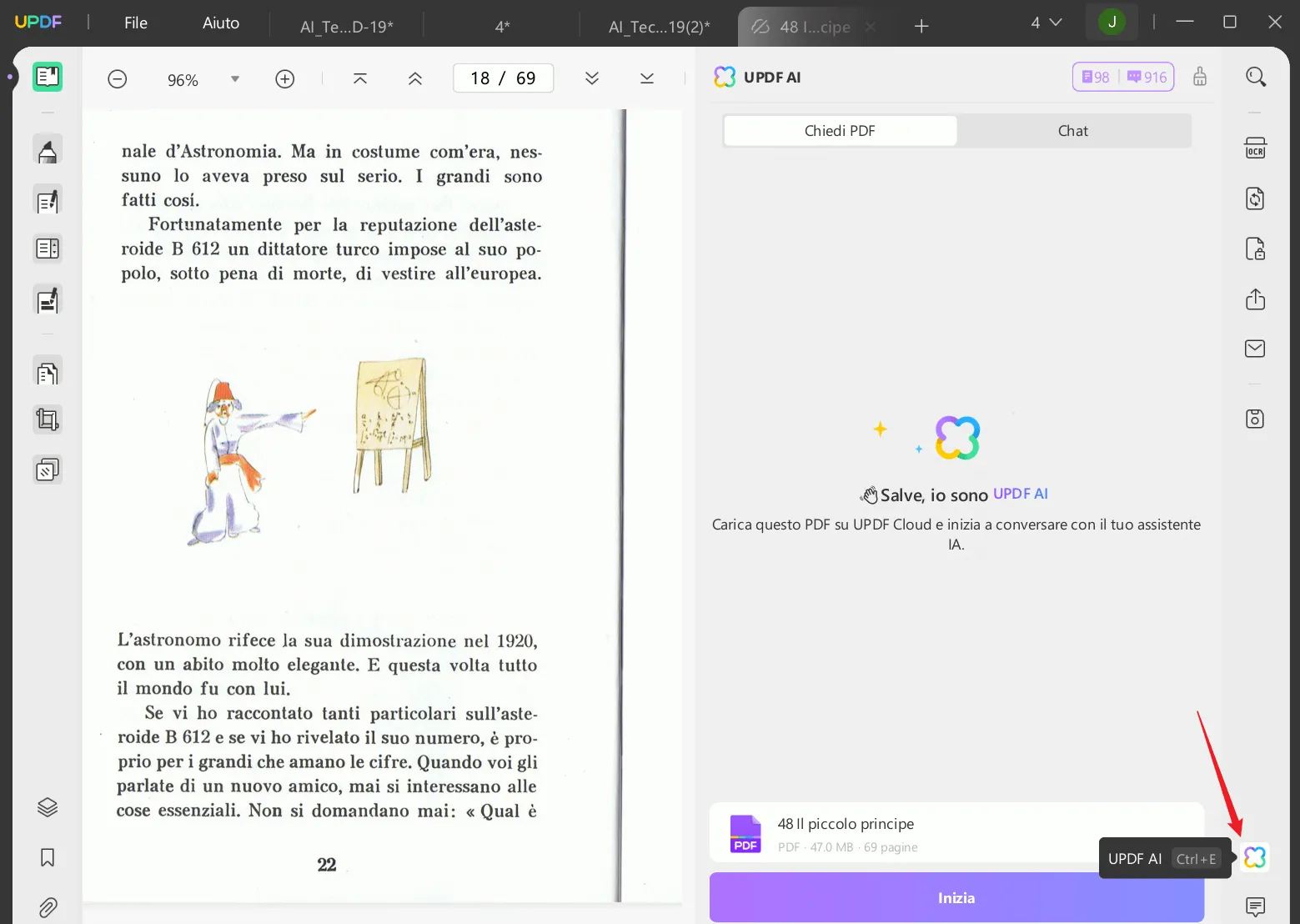Add a new tab with plus button
This screenshot has height=924, width=1300.
point(921,27)
